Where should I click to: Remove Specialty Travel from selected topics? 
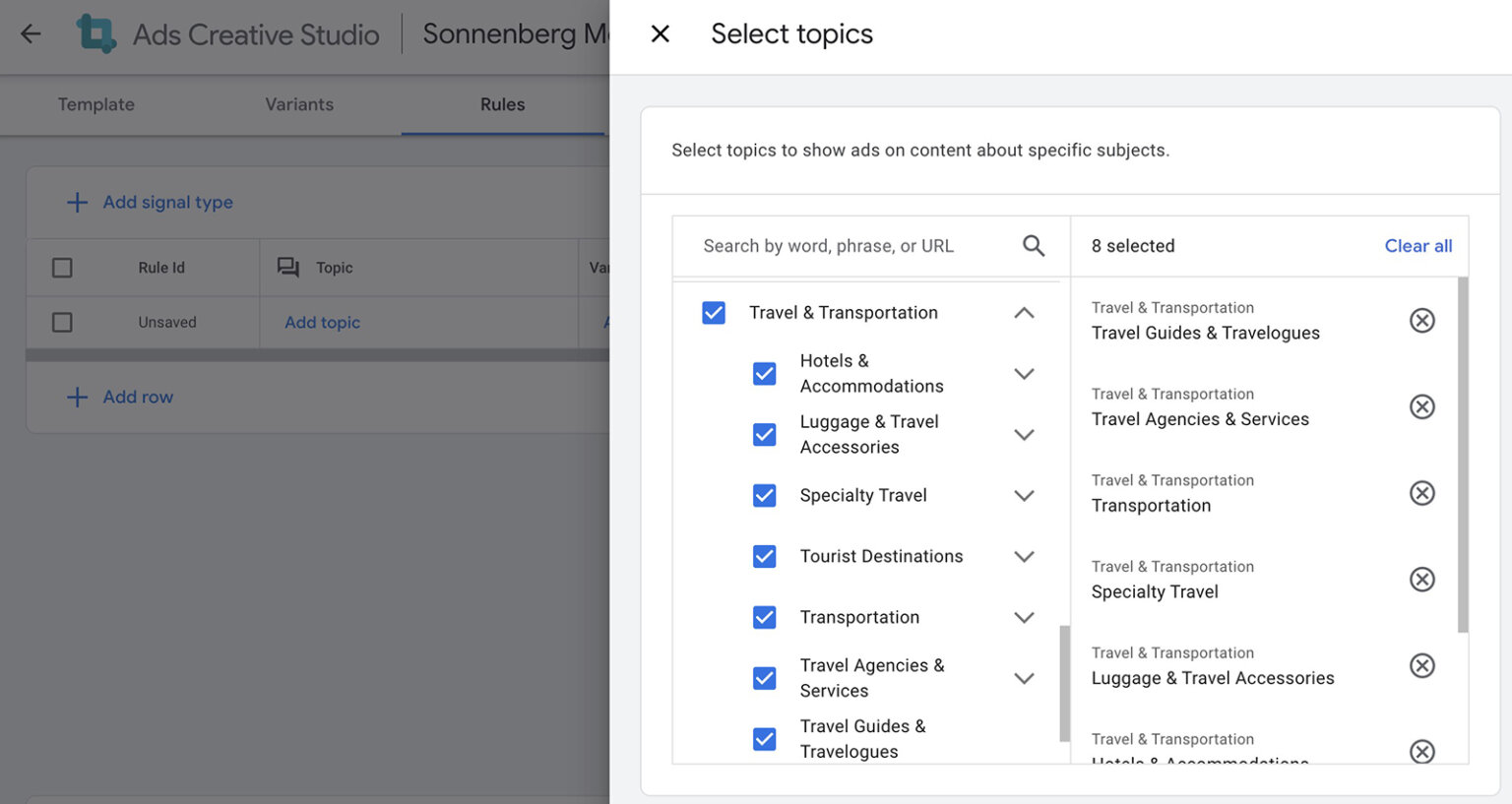pyautogui.click(x=1421, y=580)
